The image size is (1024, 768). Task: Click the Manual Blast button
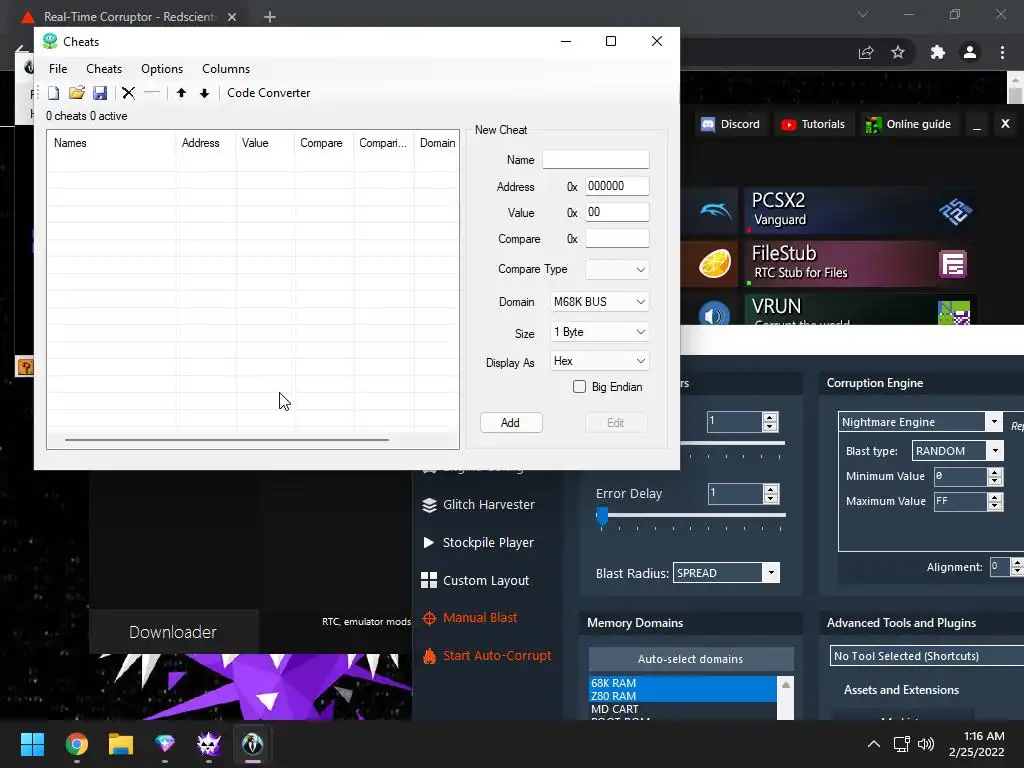(x=470, y=618)
